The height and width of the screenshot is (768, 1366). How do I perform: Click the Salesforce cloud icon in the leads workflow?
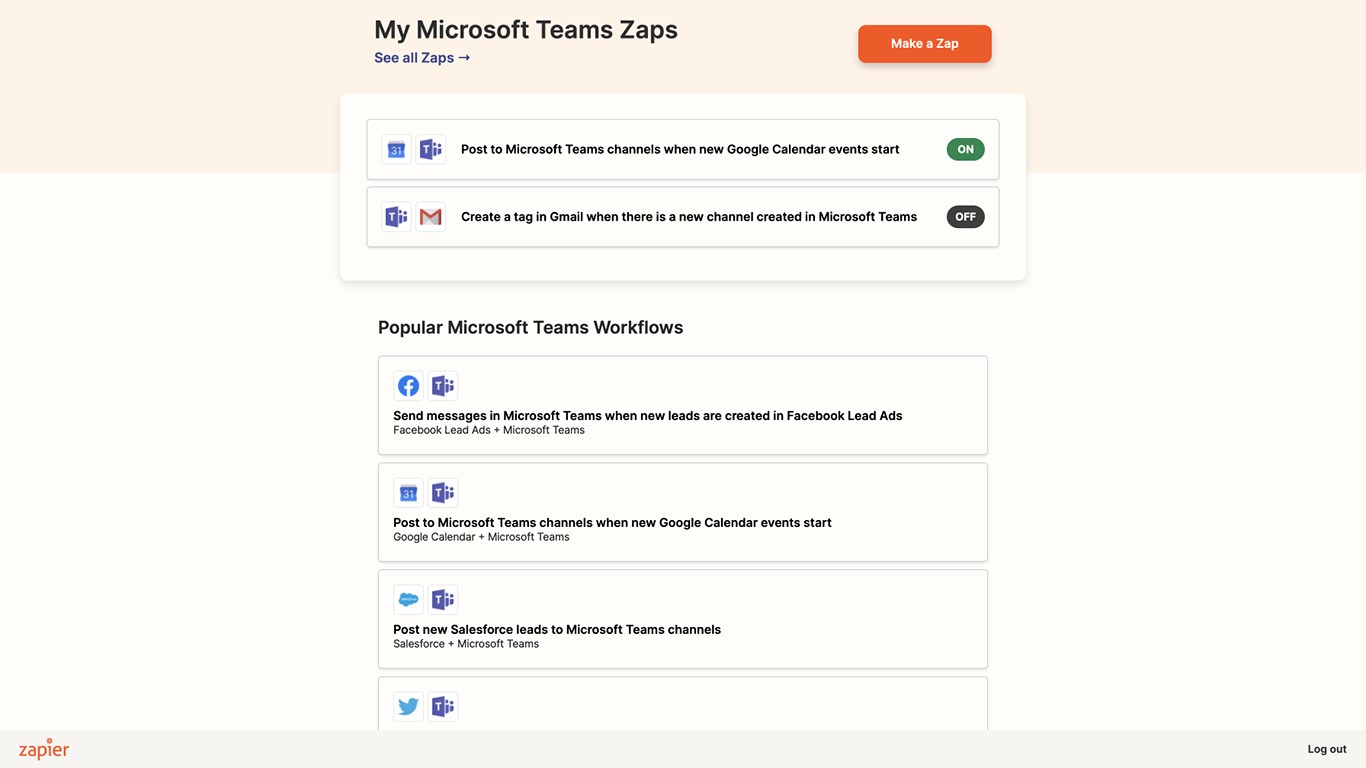pyautogui.click(x=408, y=600)
